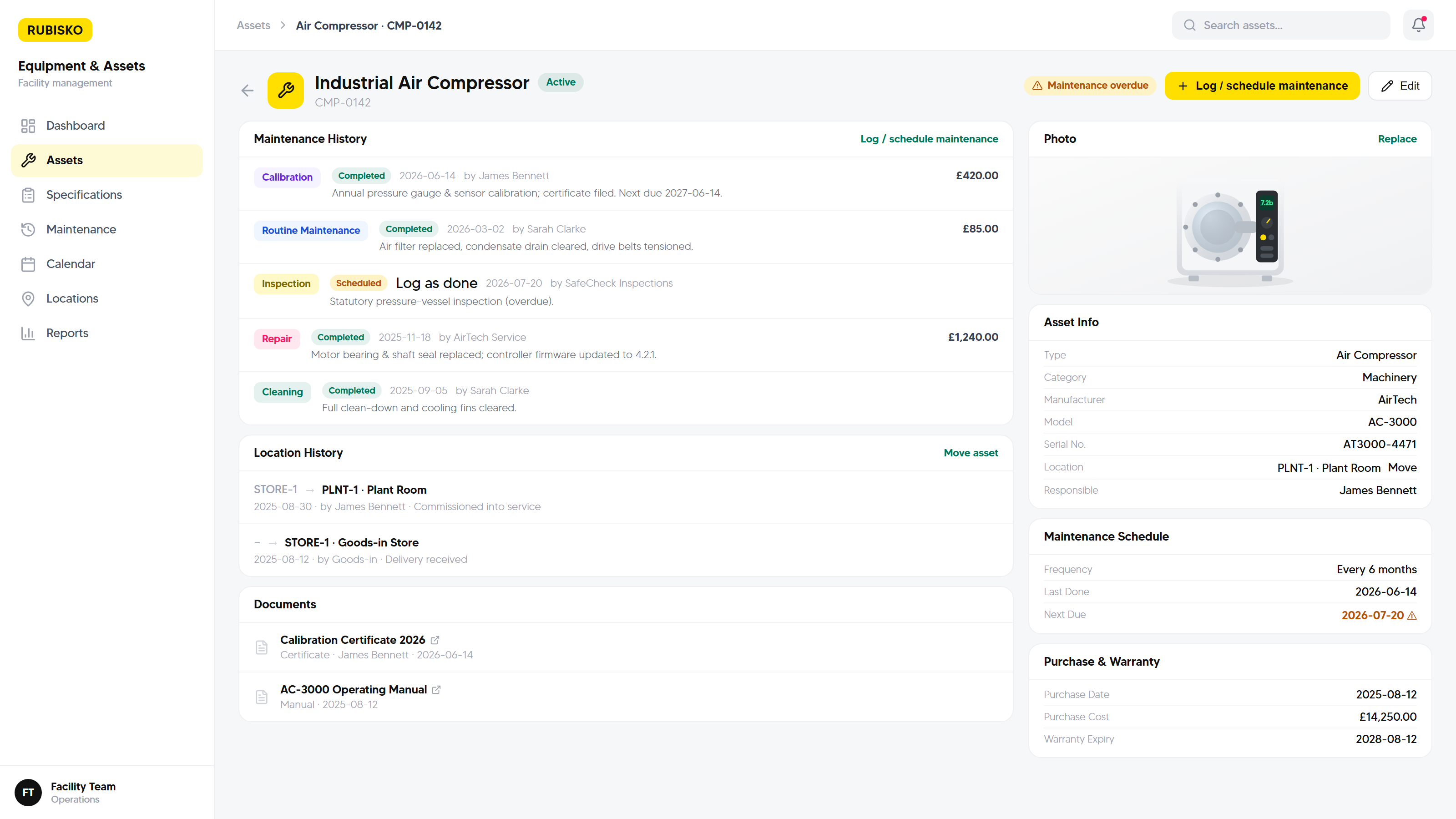This screenshot has height=819, width=1456.
Task: Click the Scheduled status badge
Action: click(359, 283)
